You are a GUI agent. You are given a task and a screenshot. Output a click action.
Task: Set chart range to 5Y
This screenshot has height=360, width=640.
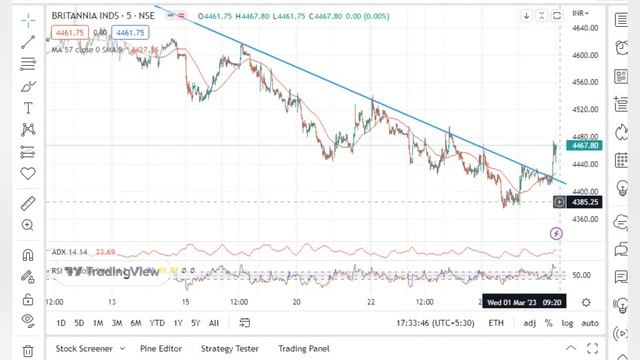(196, 323)
